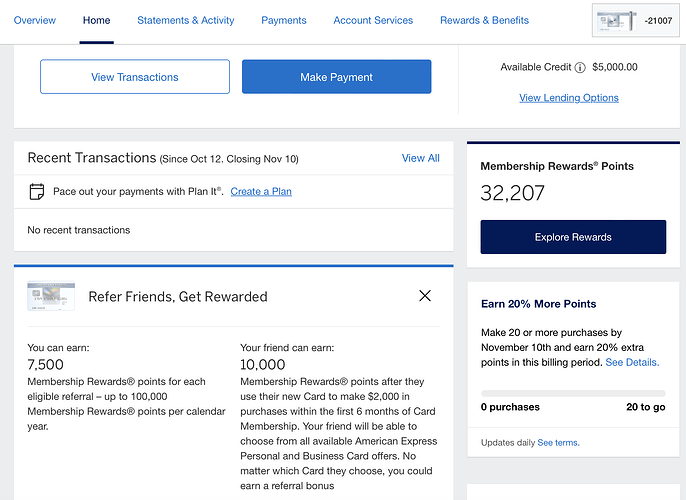Click the card image beside Refer Friends
686x500 pixels.
coord(51,296)
